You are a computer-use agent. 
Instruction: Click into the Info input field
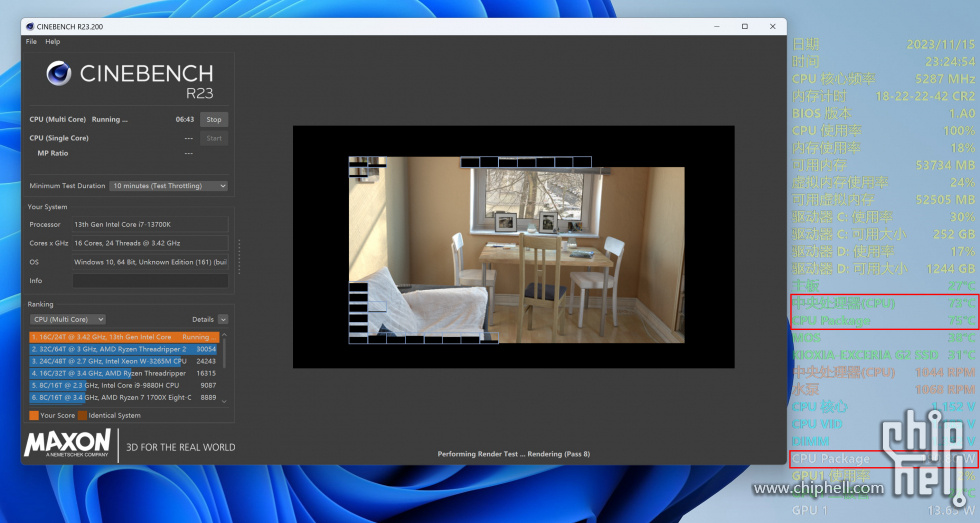point(150,281)
